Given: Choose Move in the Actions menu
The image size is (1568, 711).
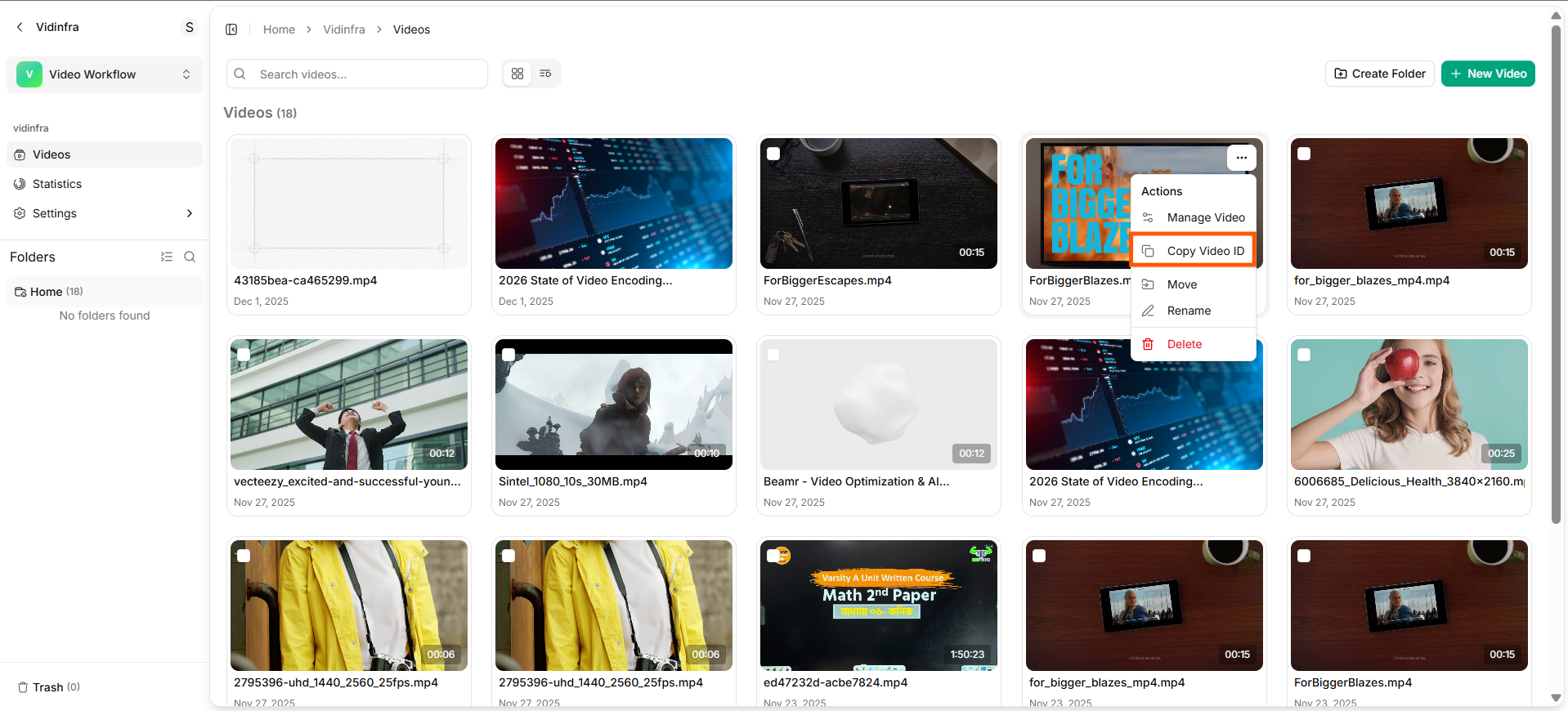Looking at the screenshot, I should click(1194, 284).
